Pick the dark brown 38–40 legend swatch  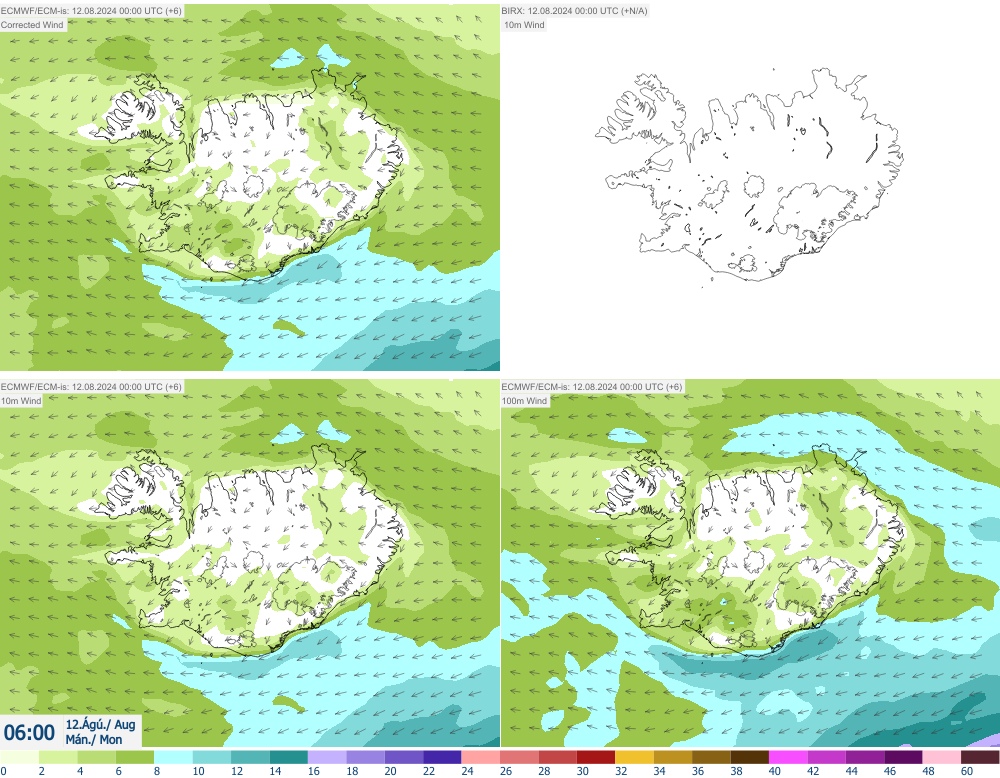(x=750, y=757)
